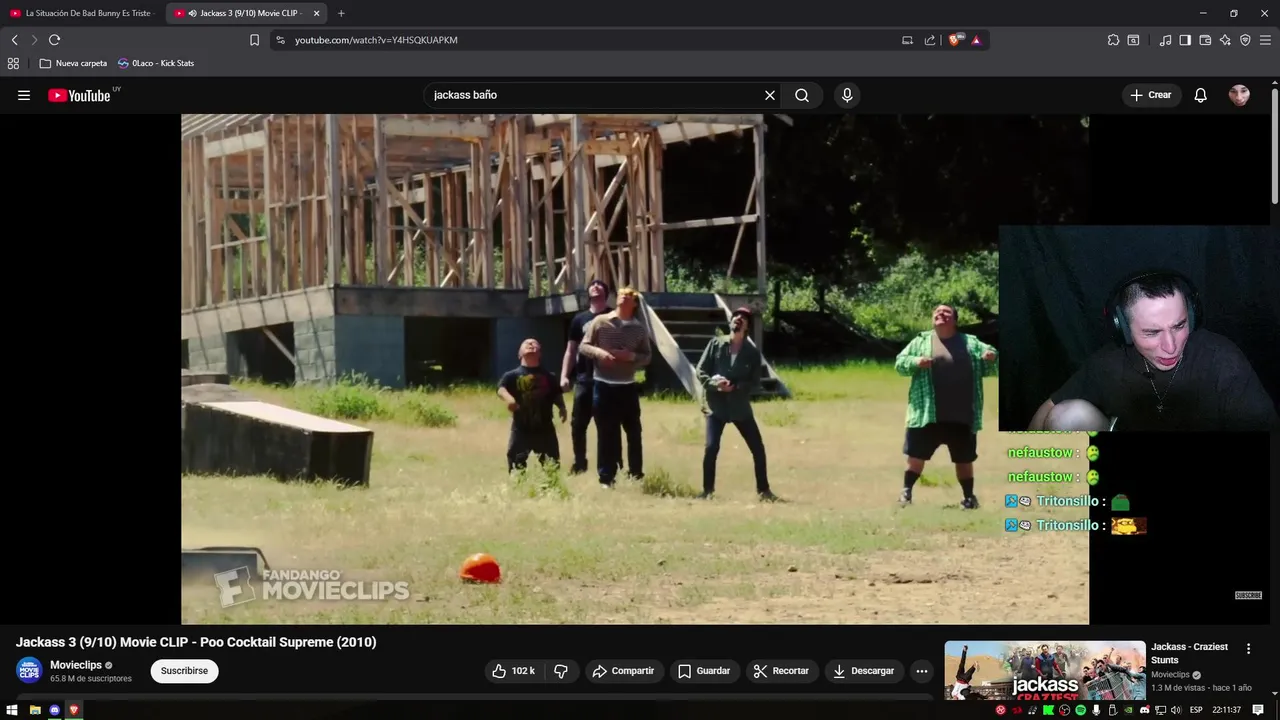Click the search magnifier button
Screen dimensions: 1280x720
click(802, 95)
